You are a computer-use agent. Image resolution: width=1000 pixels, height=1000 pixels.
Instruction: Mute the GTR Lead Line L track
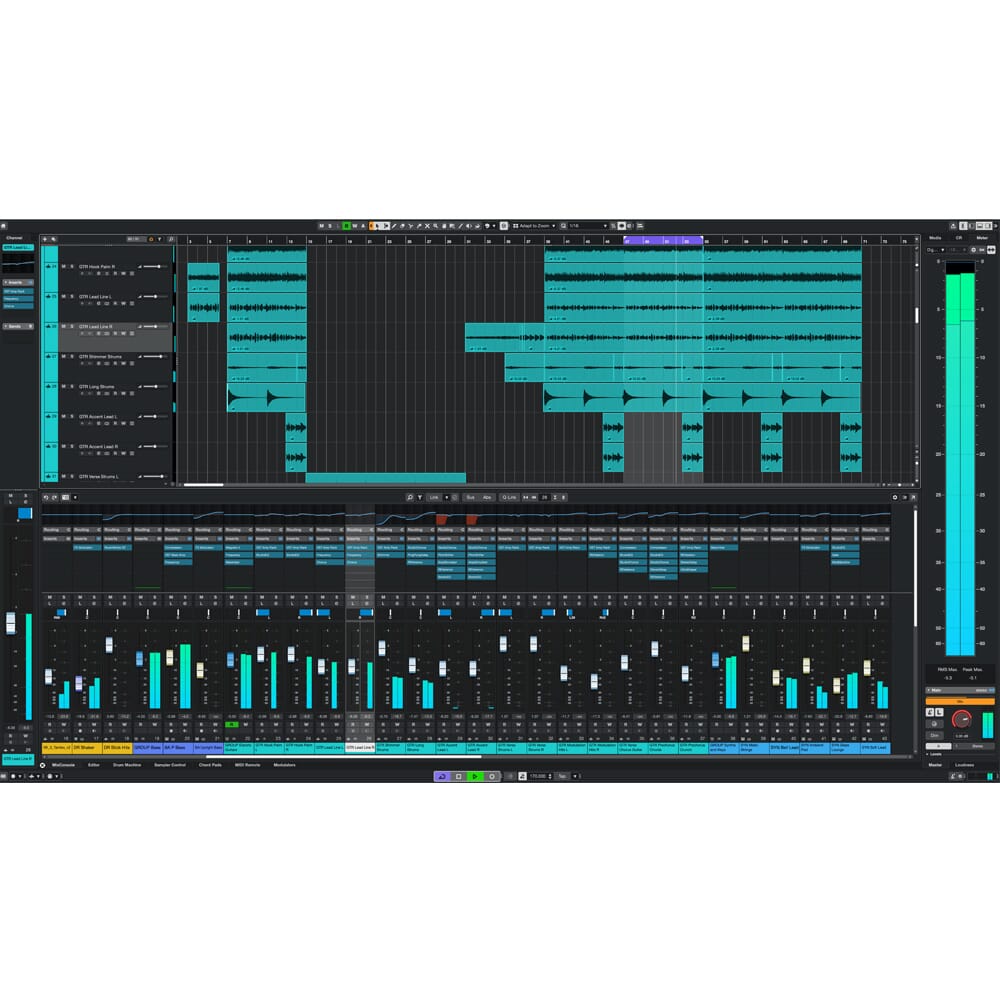(64, 298)
